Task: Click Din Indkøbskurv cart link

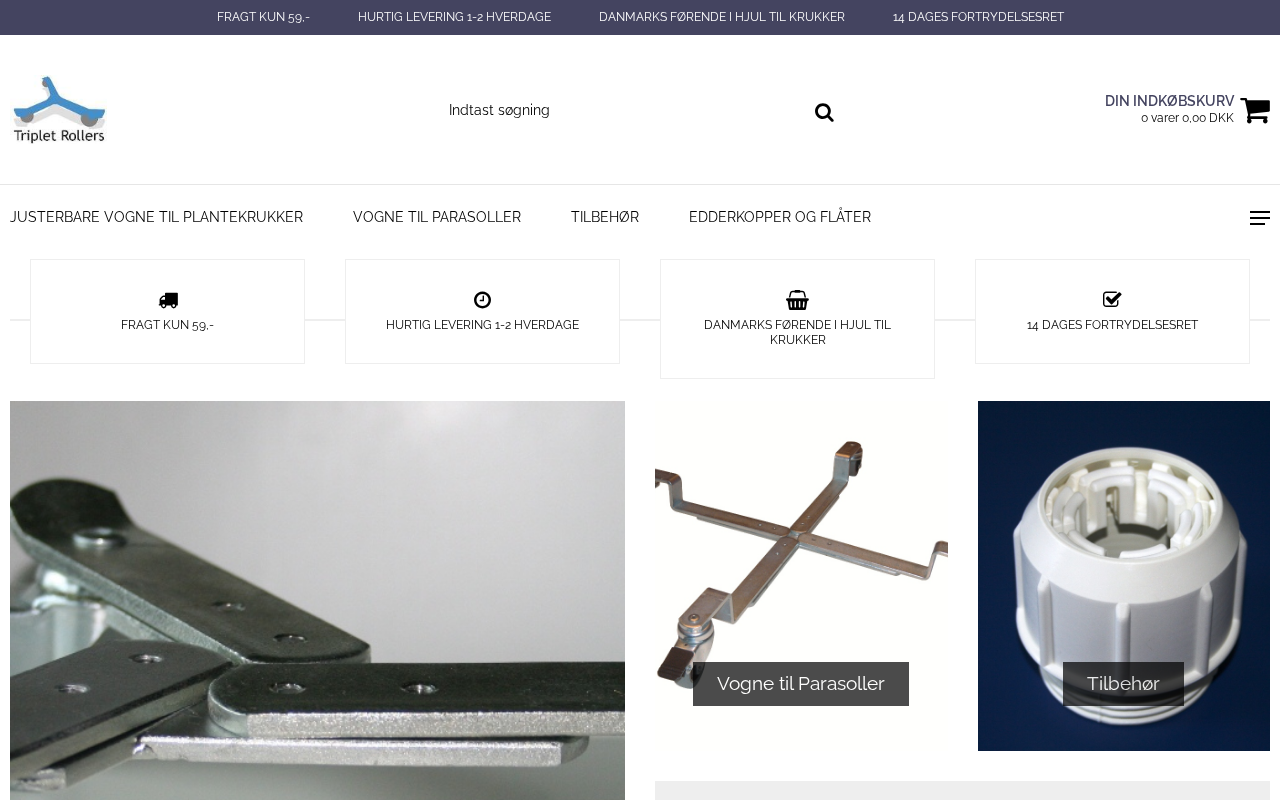Action: (1169, 101)
